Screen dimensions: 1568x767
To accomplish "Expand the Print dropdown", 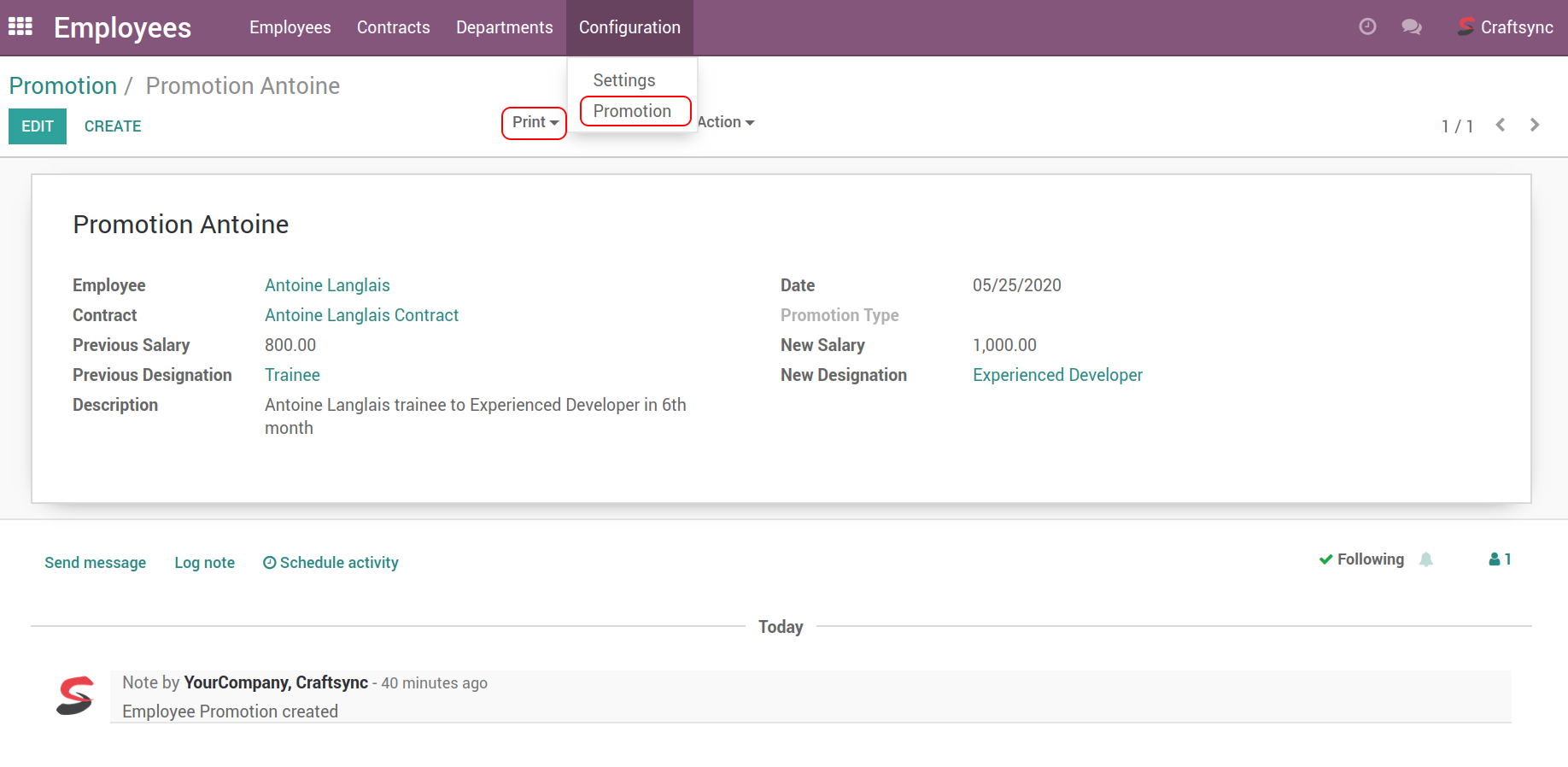I will point(535,123).
